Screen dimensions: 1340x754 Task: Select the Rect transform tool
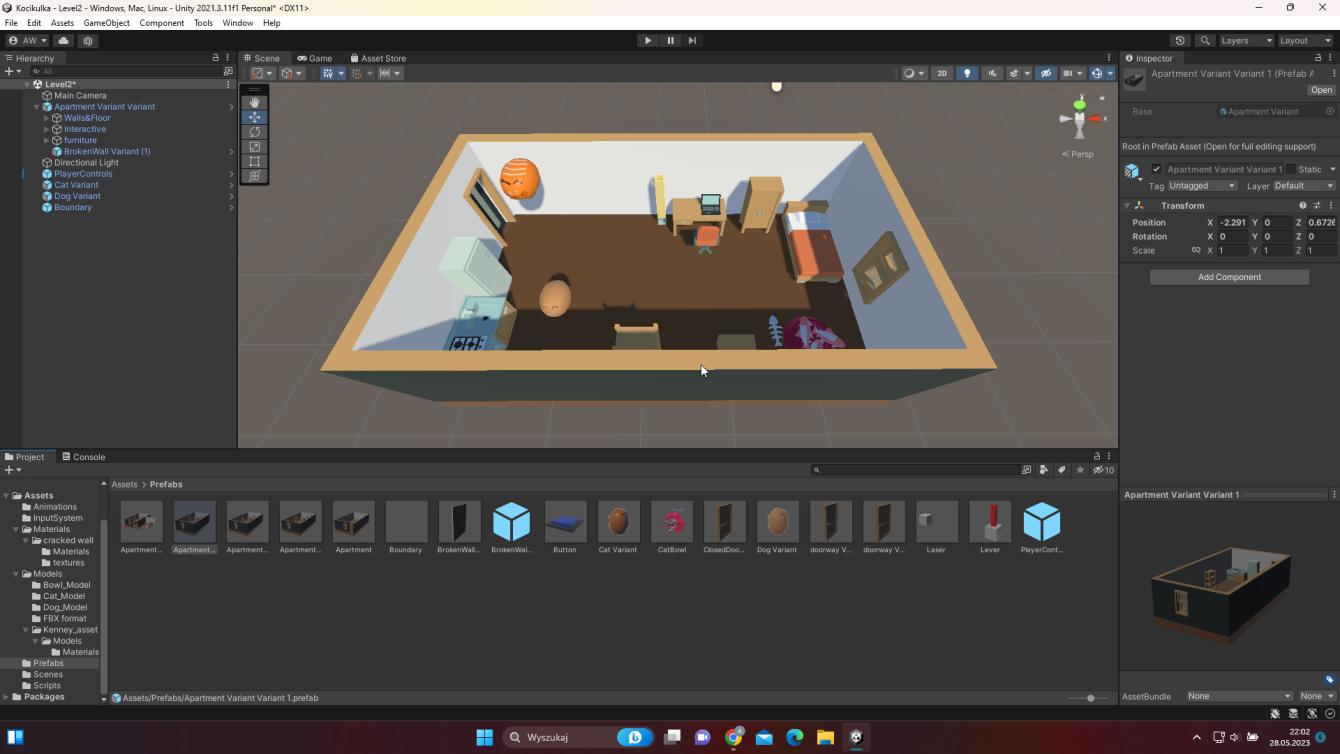coord(255,161)
